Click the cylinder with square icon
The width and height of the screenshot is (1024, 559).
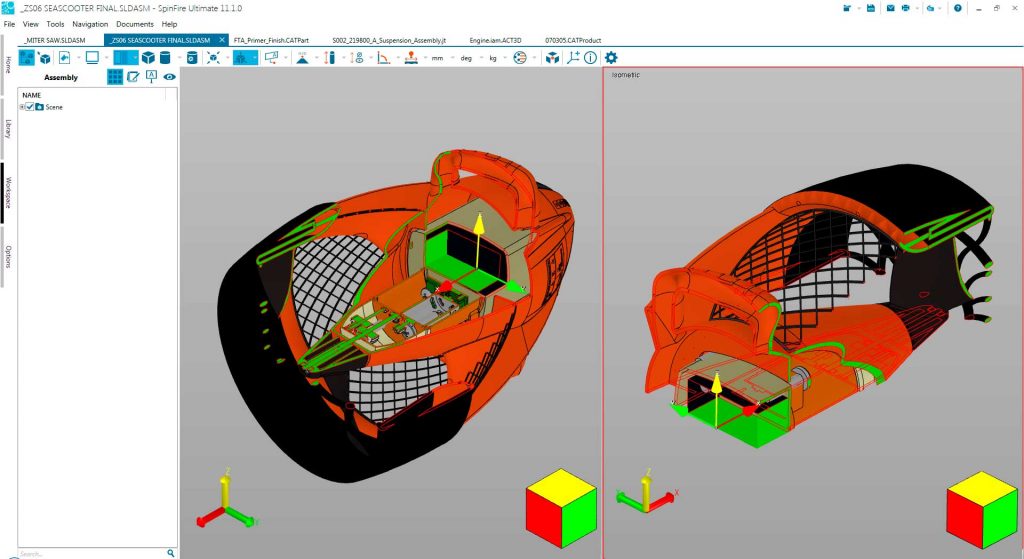pyautogui.click(x=192, y=58)
